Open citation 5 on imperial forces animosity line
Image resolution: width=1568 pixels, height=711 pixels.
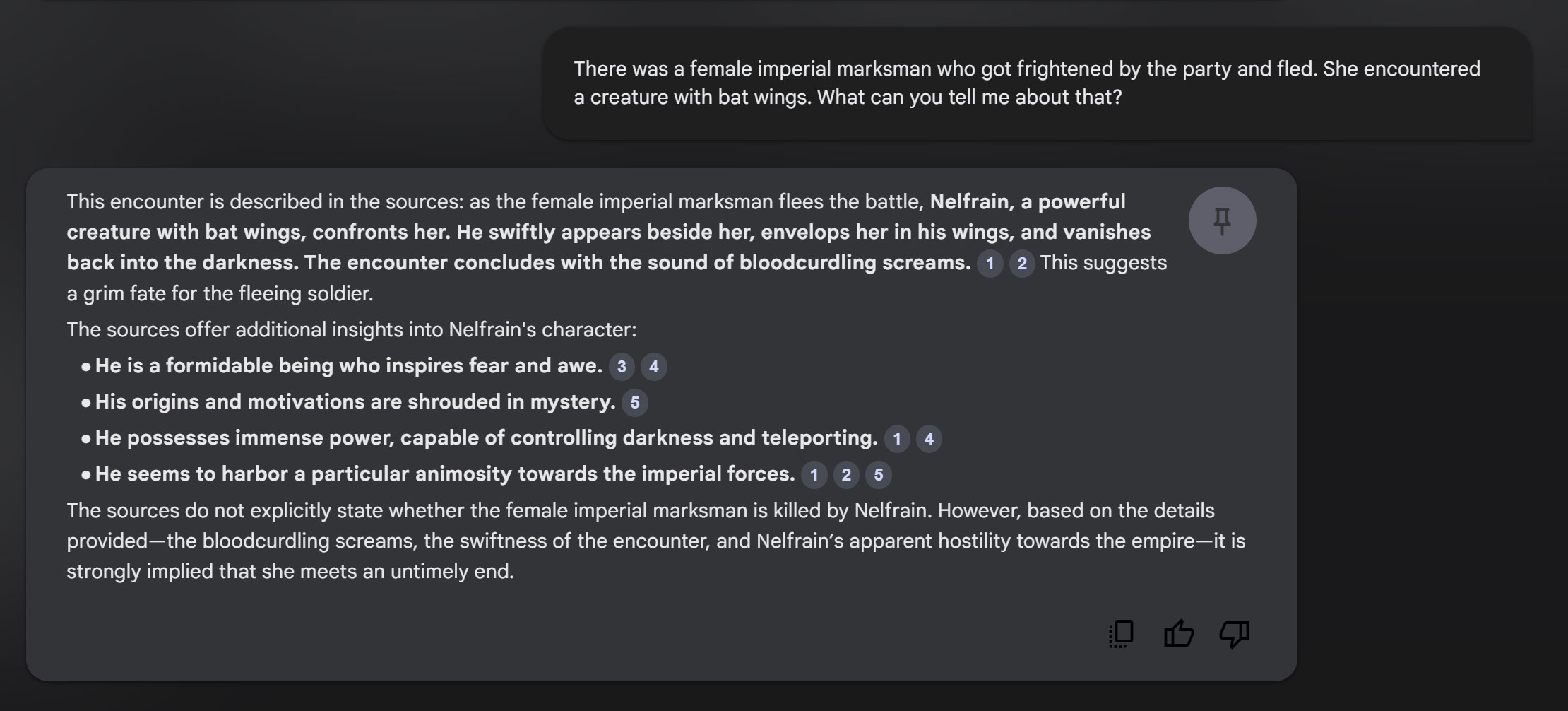click(878, 474)
